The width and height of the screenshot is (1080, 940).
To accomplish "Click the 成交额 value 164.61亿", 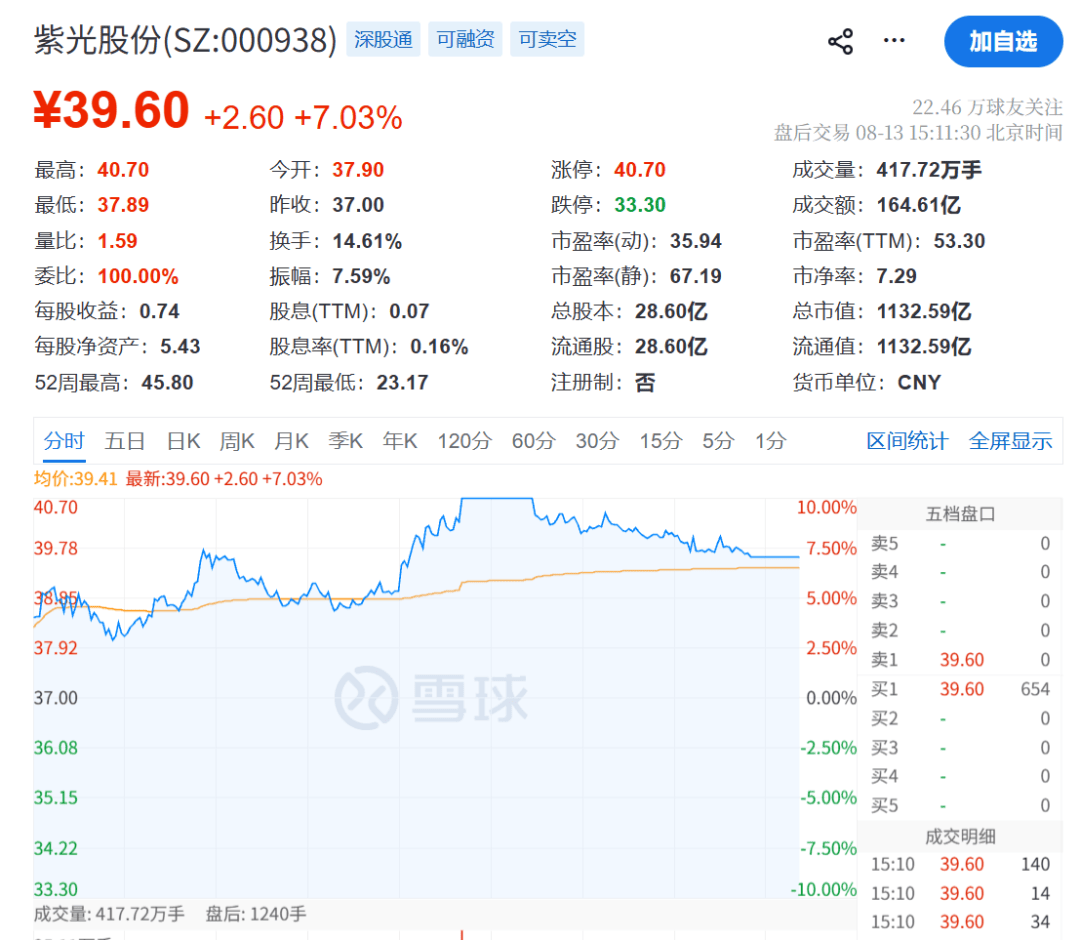I will click(919, 205).
